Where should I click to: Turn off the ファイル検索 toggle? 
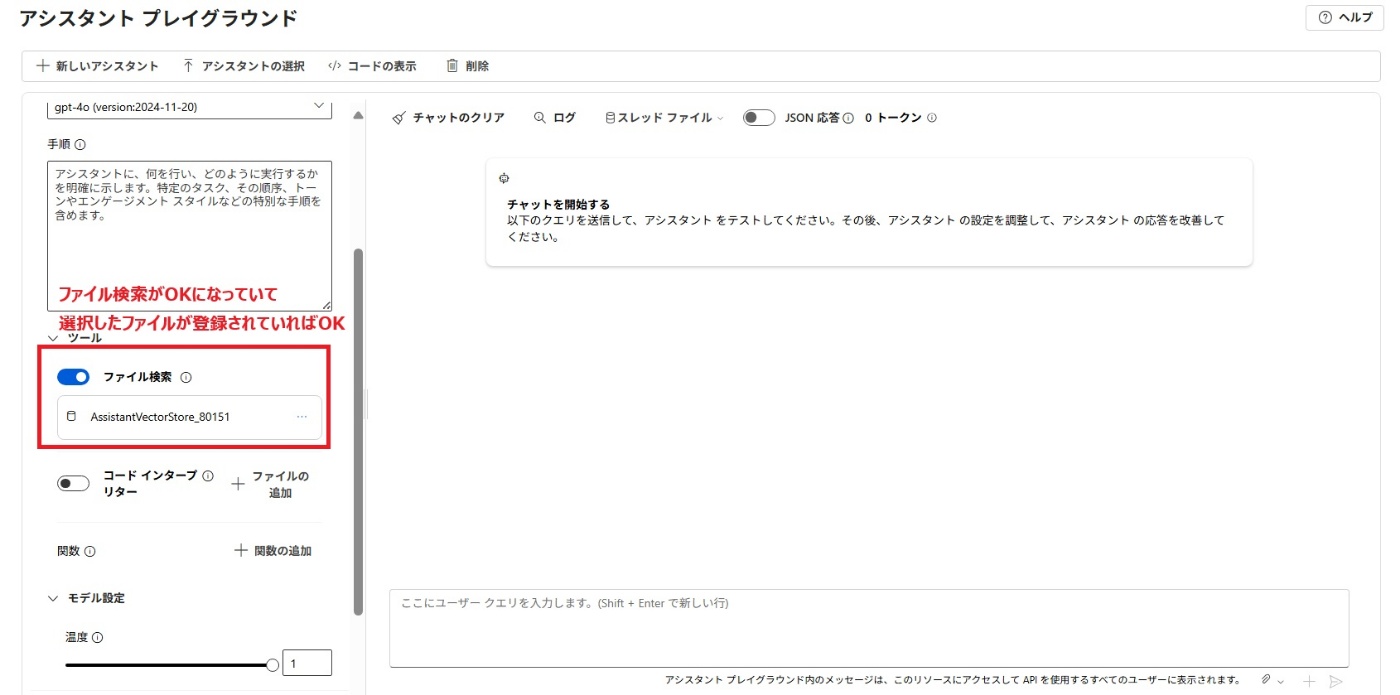pyautogui.click(x=73, y=377)
